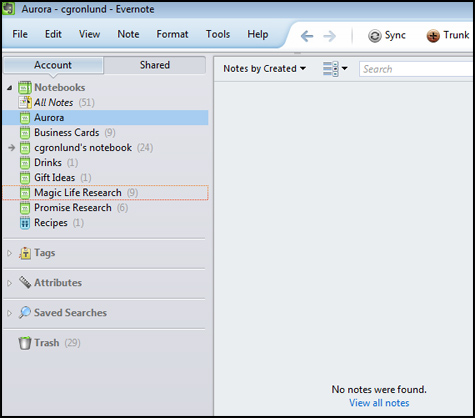
Task: Select the Magic Life Research notebook
Action: [x=105, y=193]
